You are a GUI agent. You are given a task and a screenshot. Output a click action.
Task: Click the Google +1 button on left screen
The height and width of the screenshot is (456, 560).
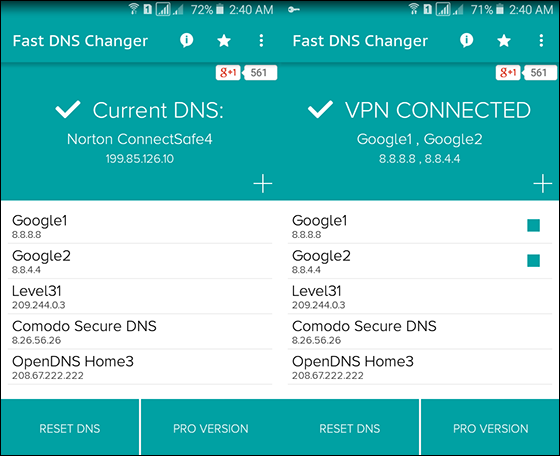(x=228, y=72)
